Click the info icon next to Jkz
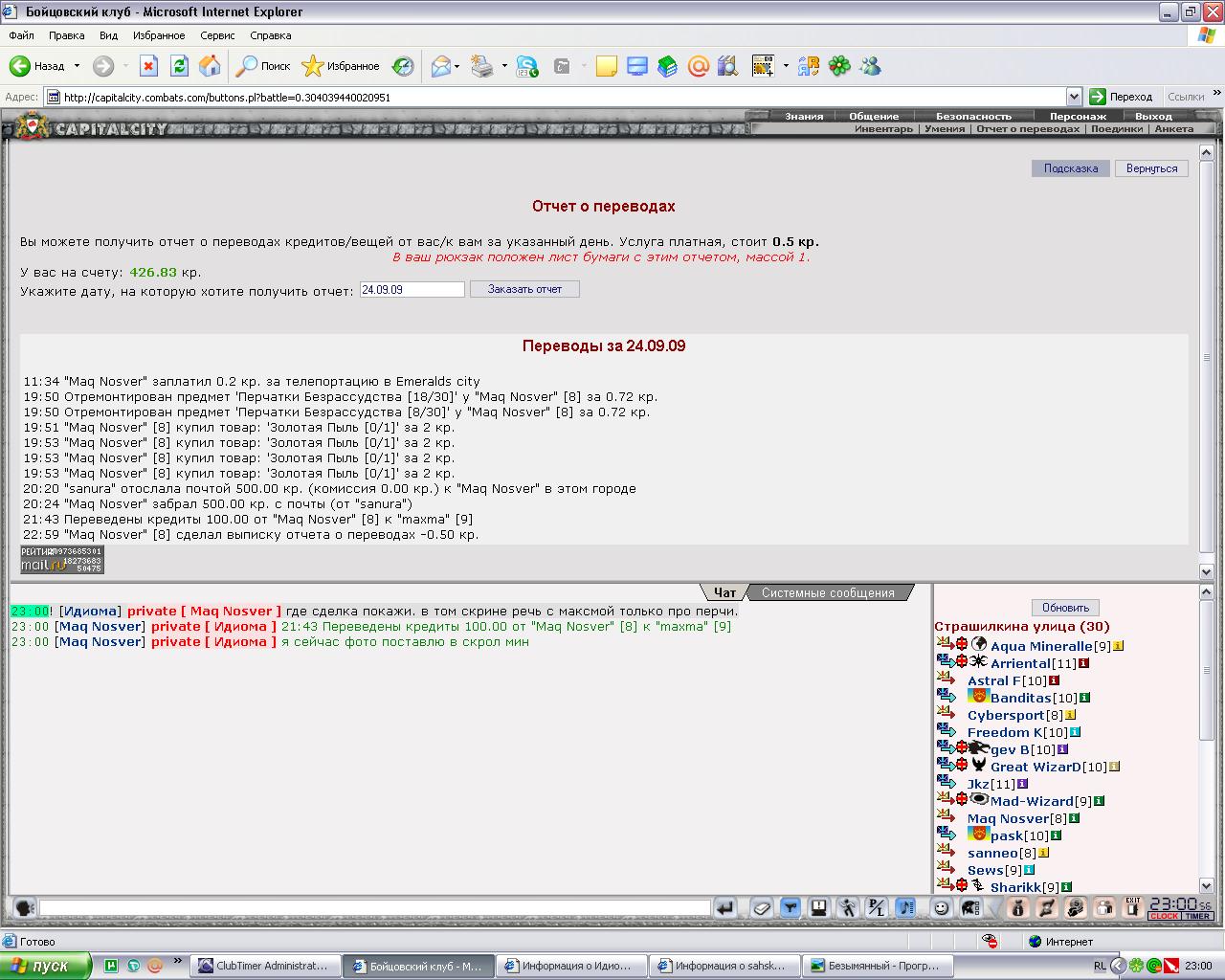 (1022, 784)
